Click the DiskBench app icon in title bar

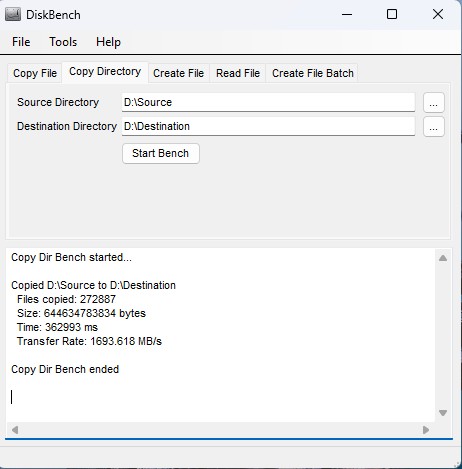click(x=13, y=15)
